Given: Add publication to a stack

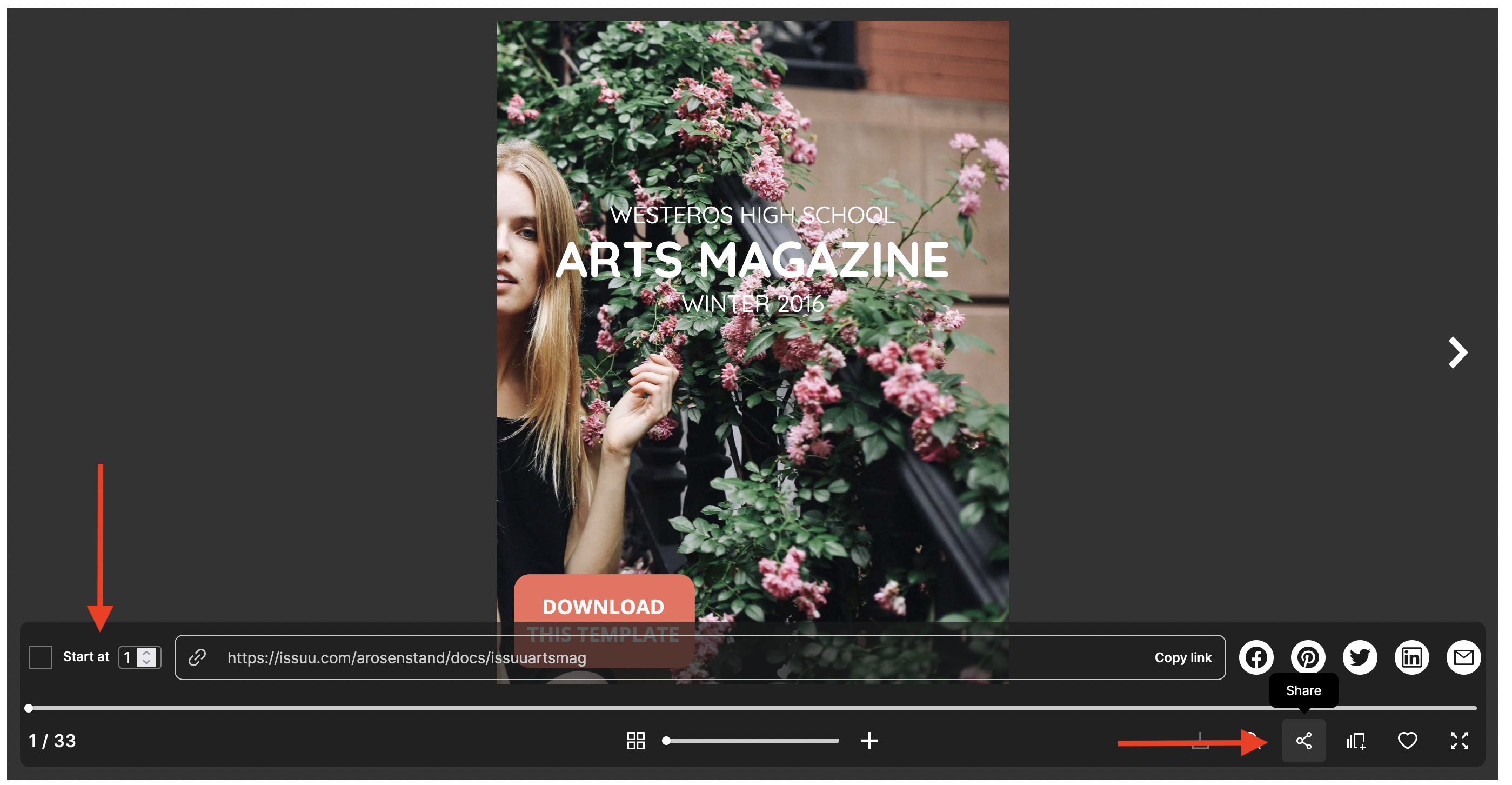Looking at the screenshot, I should coord(1355,740).
